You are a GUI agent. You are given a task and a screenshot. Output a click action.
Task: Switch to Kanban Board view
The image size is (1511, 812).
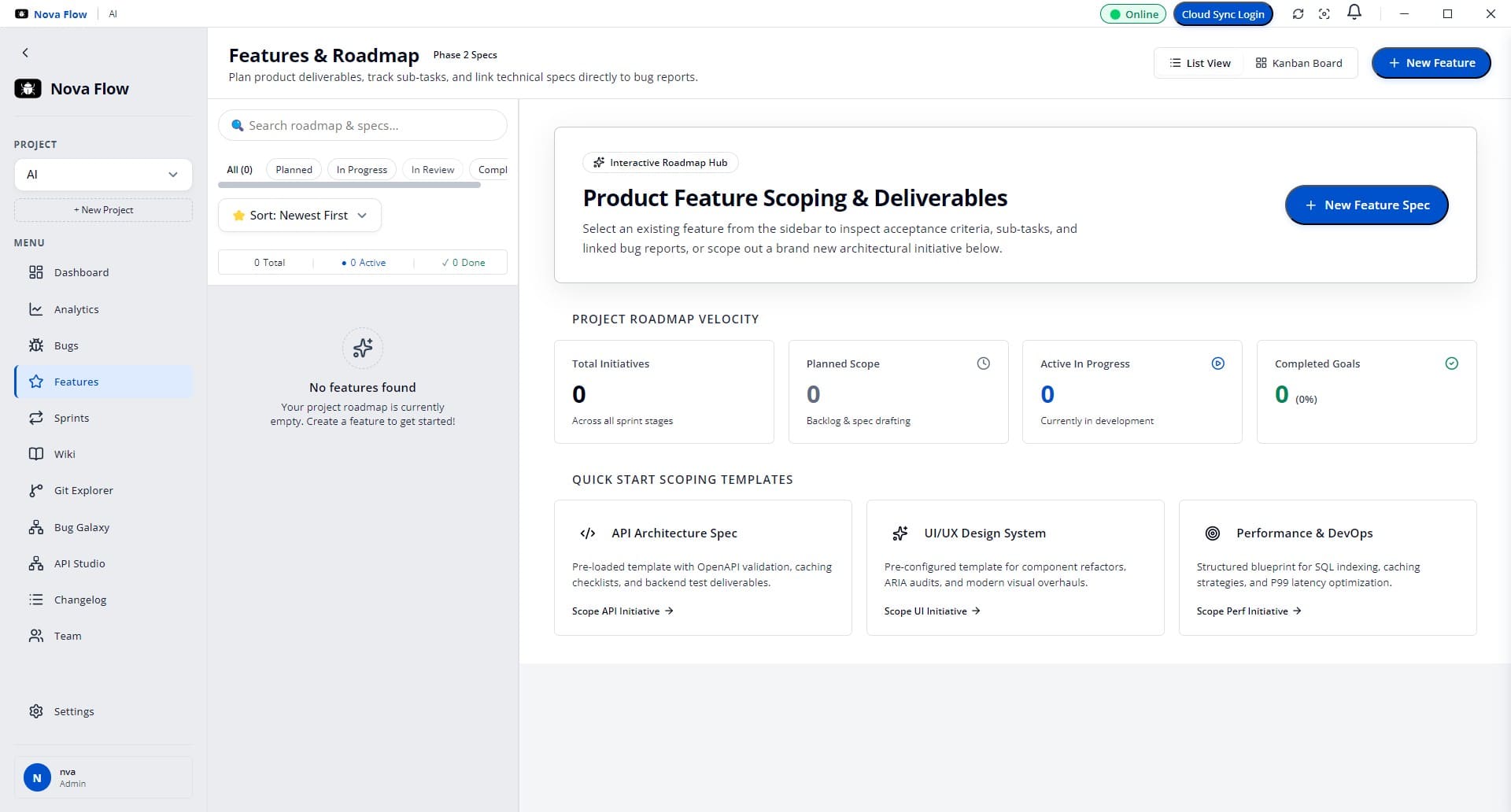pos(1299,63)
